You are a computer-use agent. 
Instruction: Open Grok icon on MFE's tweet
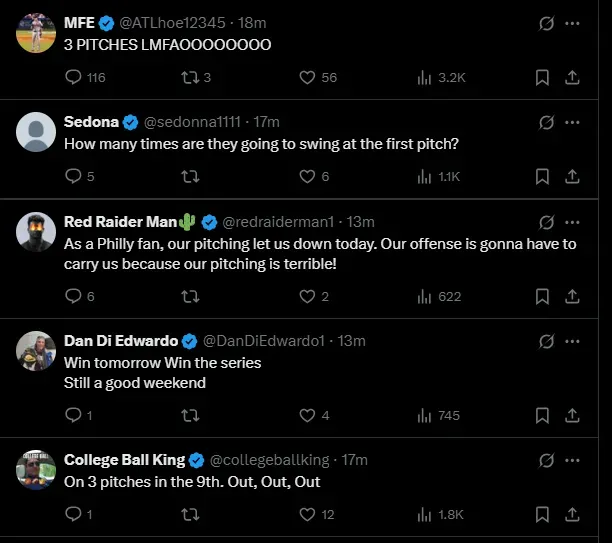tap(546, 22)
